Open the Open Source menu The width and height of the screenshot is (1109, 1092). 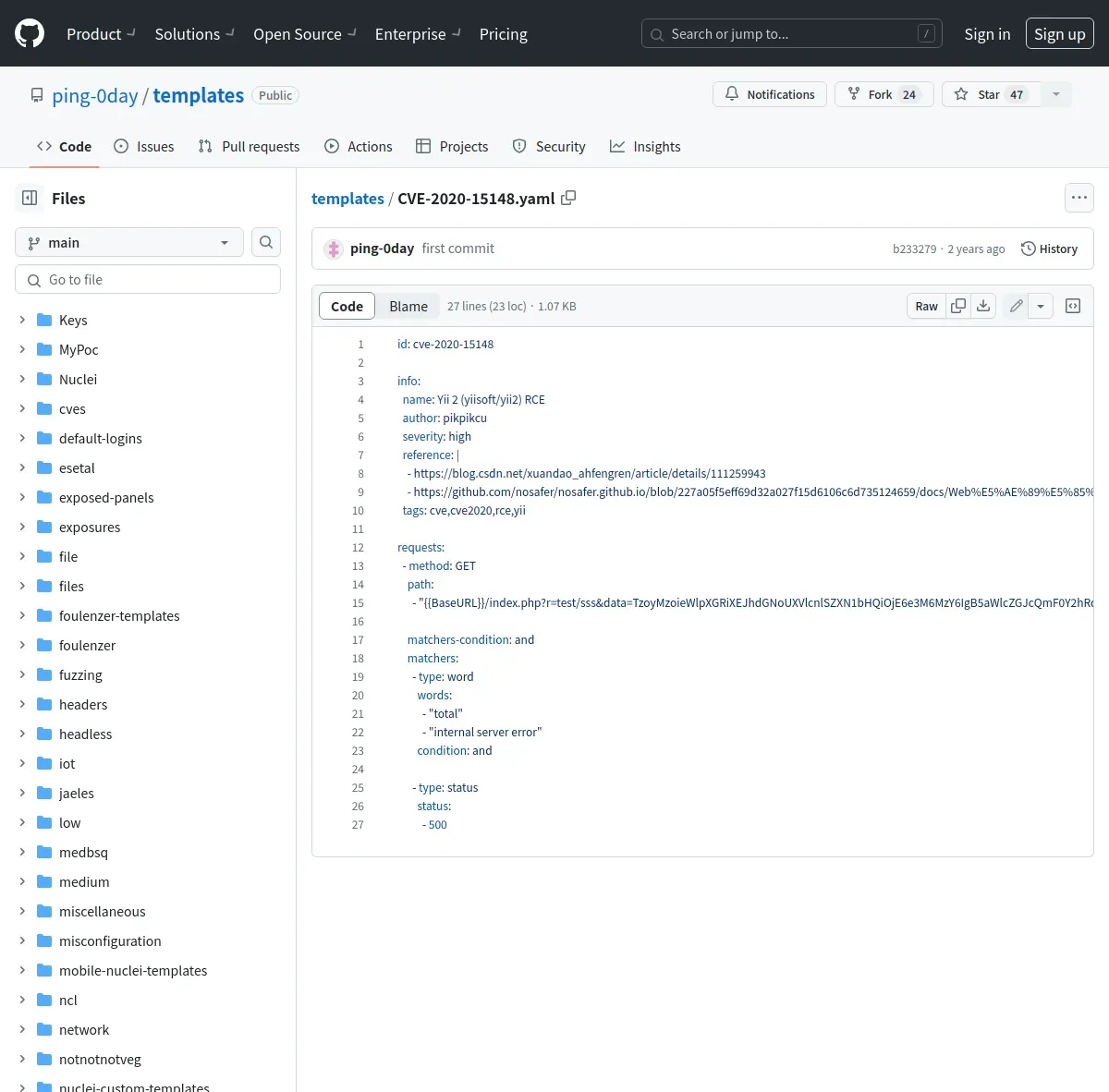tap(305, 34)
